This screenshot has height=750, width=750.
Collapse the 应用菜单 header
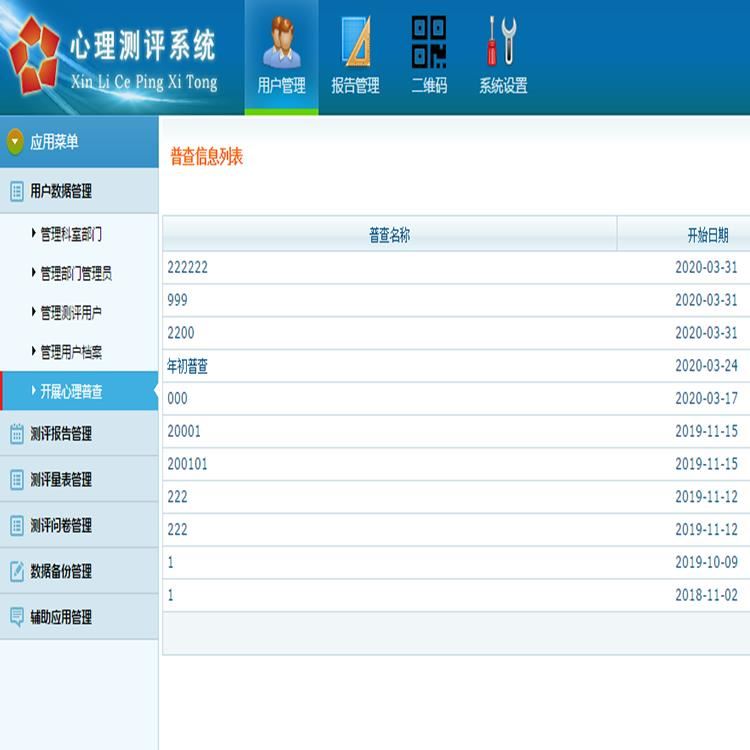[x=79, y=142]
